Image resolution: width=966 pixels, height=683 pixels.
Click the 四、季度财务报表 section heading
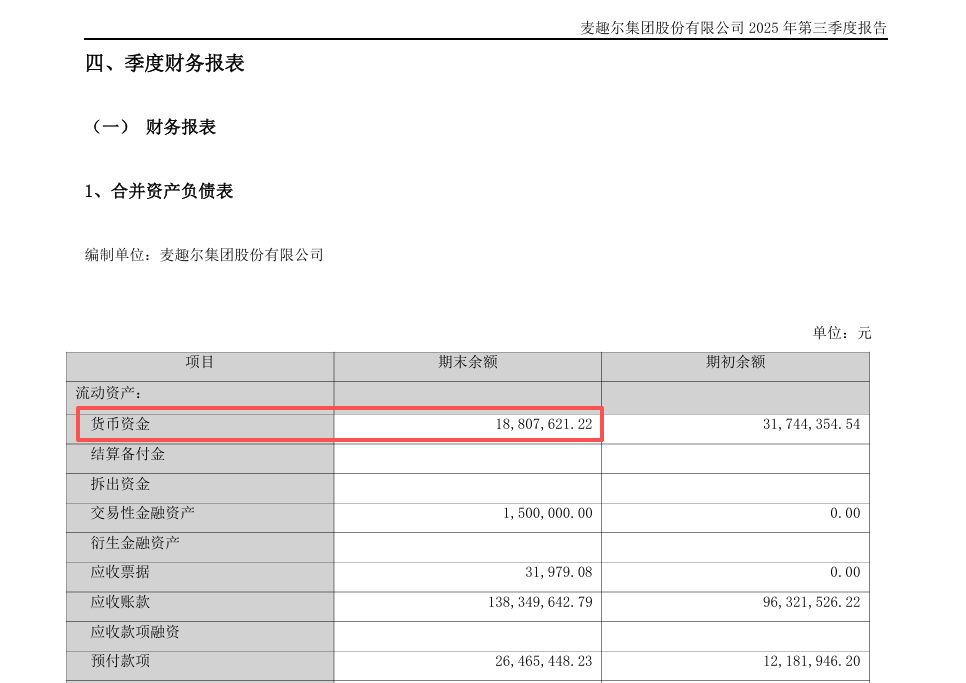click(165, 64)
